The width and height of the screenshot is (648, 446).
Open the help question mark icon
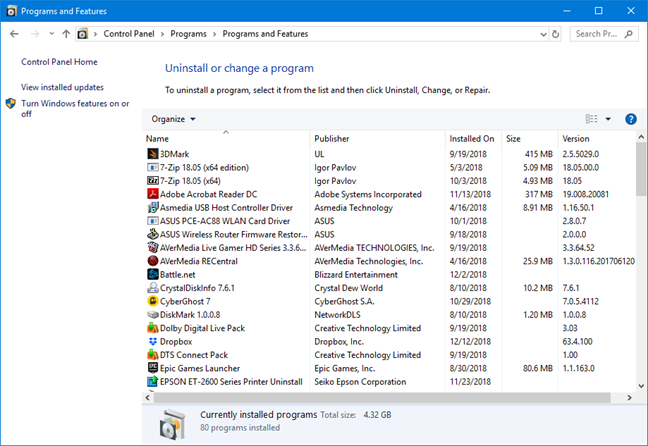pyautogui.click(x=631, y=119)
